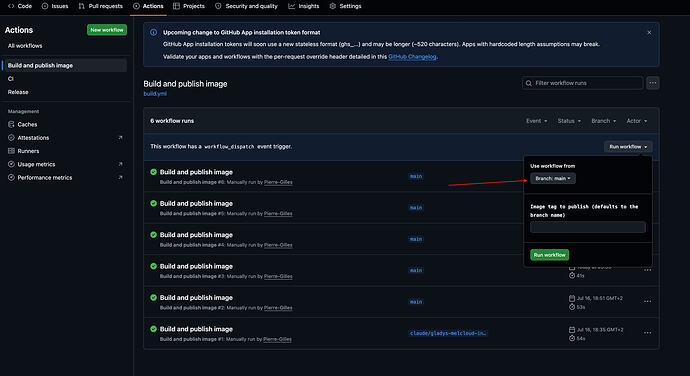Click the Actions heading in sidebar

point(19,30)
